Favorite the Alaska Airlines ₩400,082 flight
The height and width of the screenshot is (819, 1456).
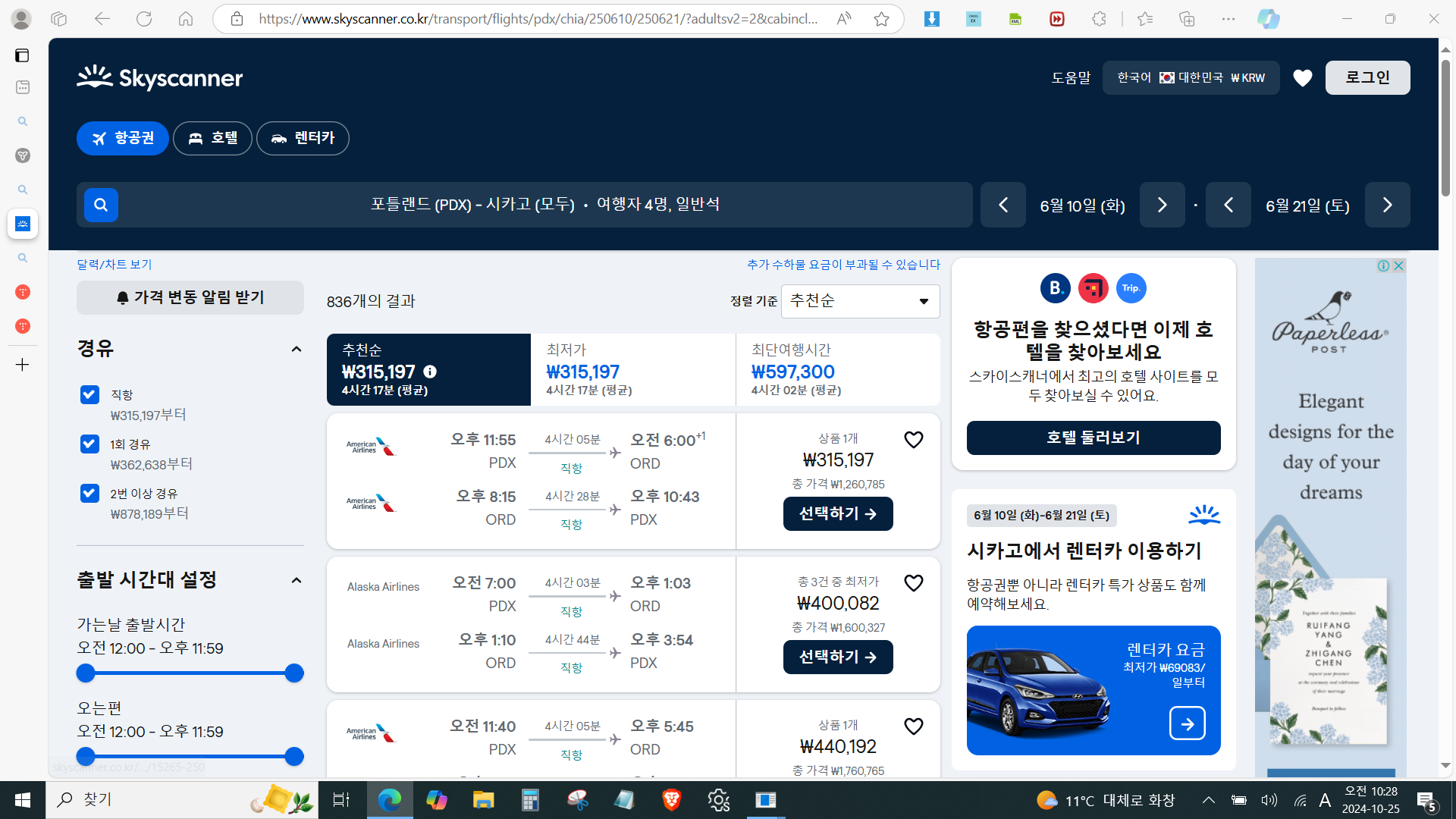[x=913, y=583]
